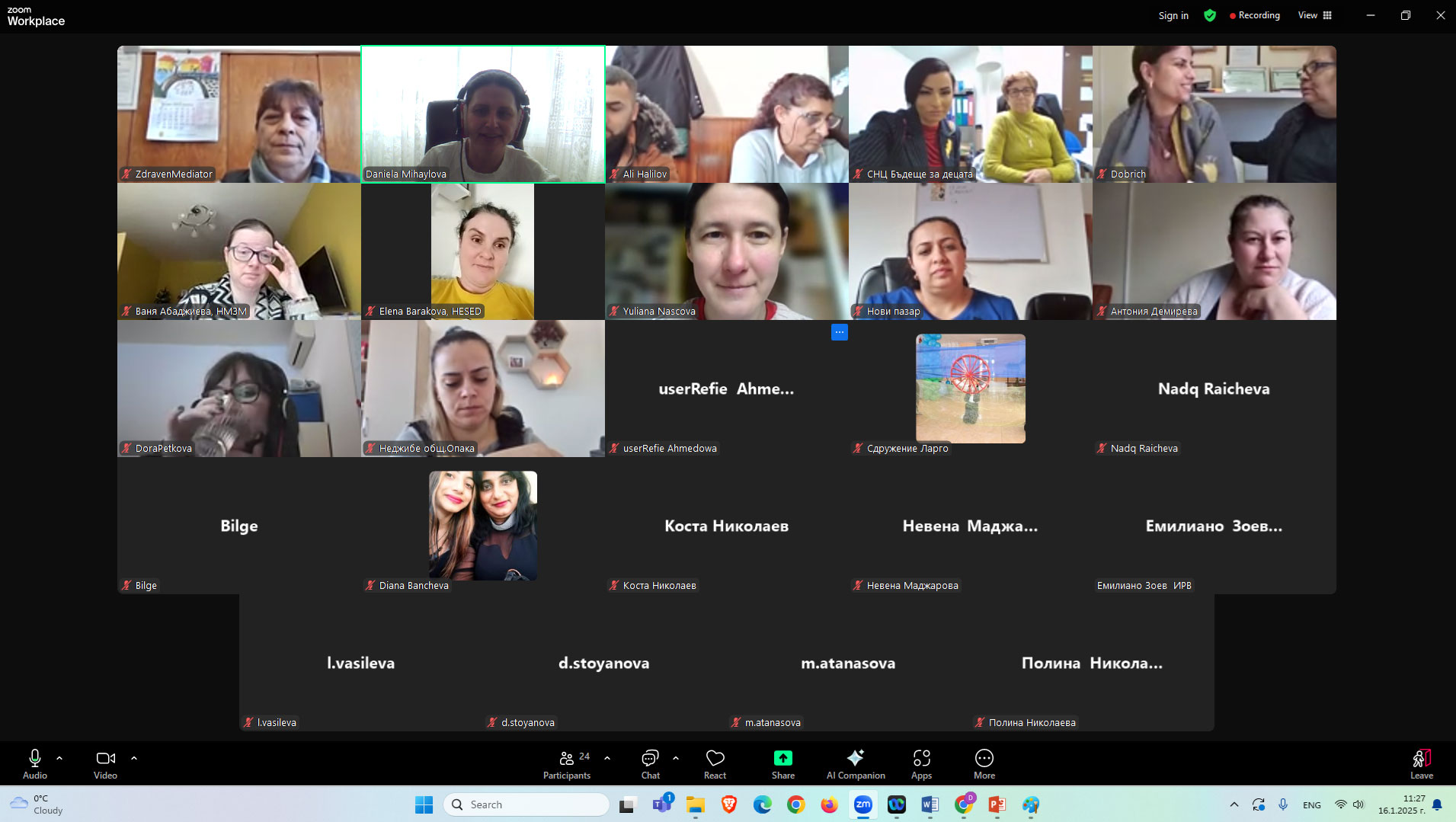Open the weather widget showing Cloudy
1456x822 pixels.
pyautogui.click(x=37, y=804)
